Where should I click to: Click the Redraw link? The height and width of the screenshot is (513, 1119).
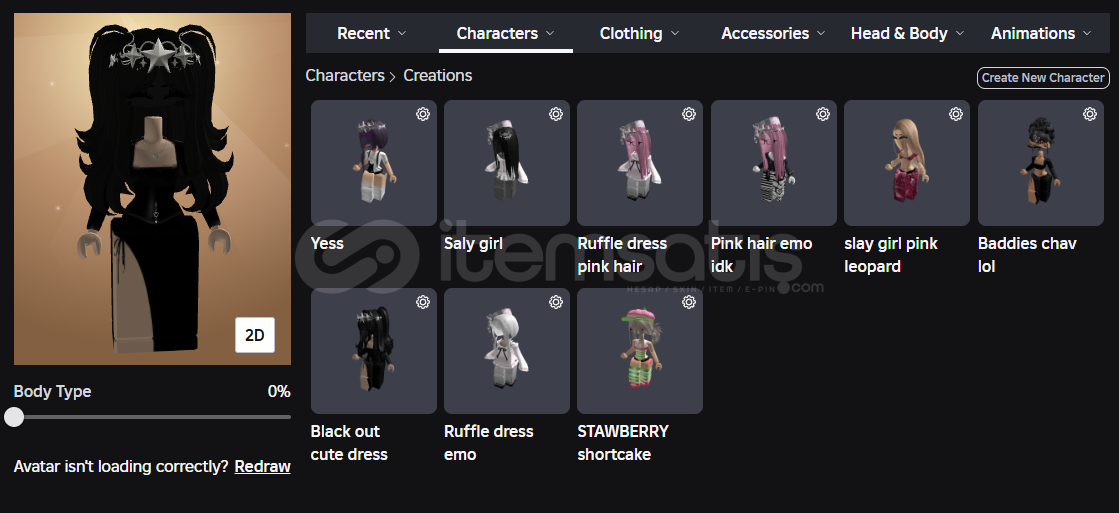(x=263, y=467)
